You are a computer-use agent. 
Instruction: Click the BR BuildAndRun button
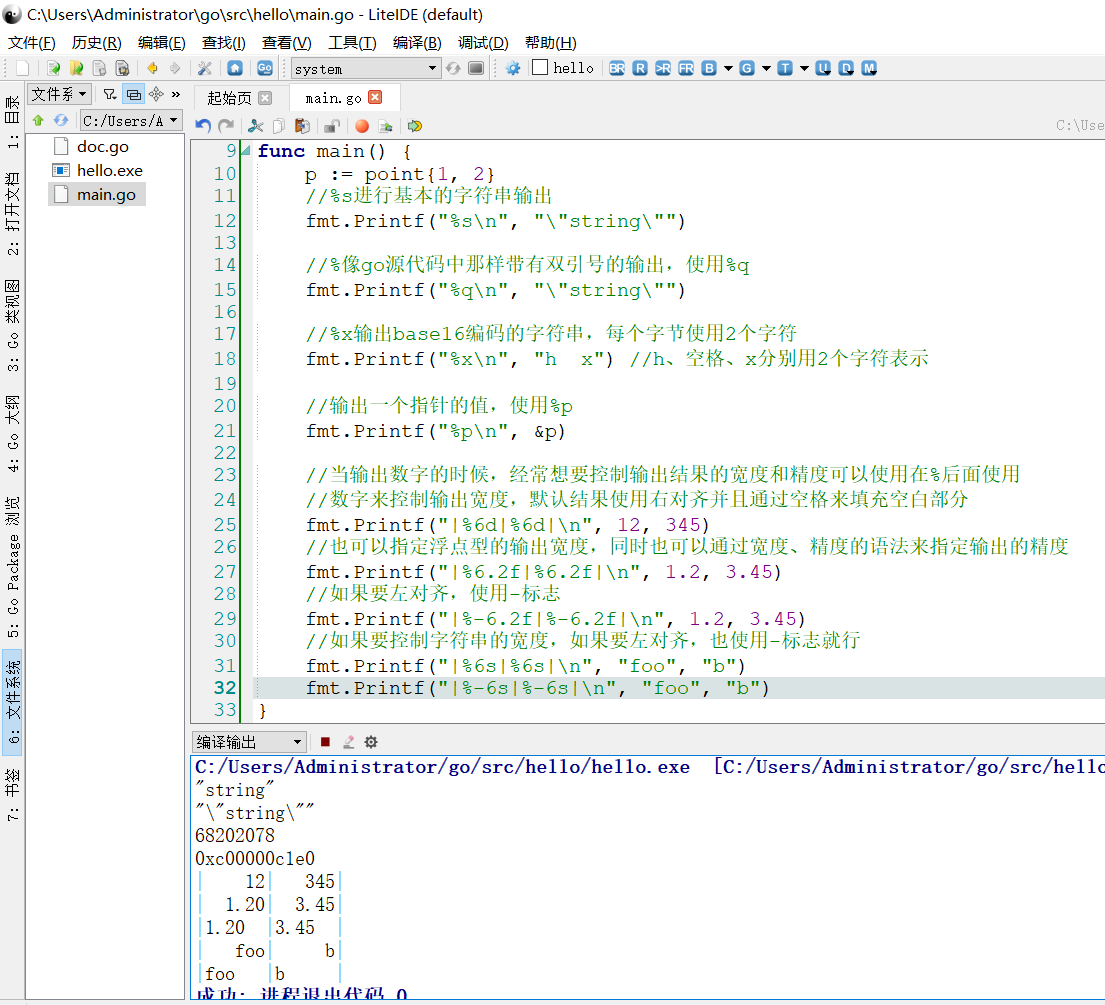click(617, 68)
